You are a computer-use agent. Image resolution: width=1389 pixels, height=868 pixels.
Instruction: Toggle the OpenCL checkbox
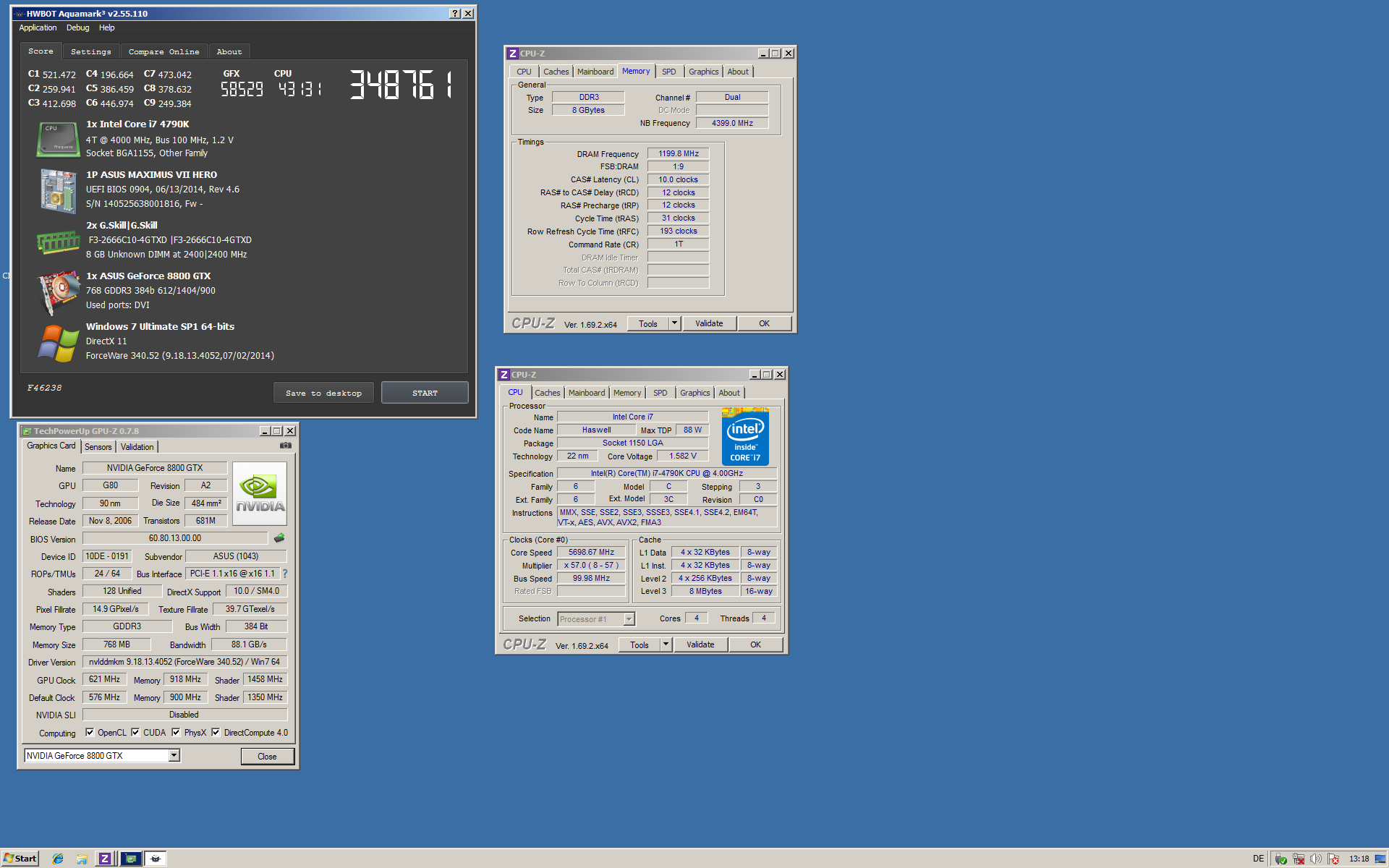point(90,732)
